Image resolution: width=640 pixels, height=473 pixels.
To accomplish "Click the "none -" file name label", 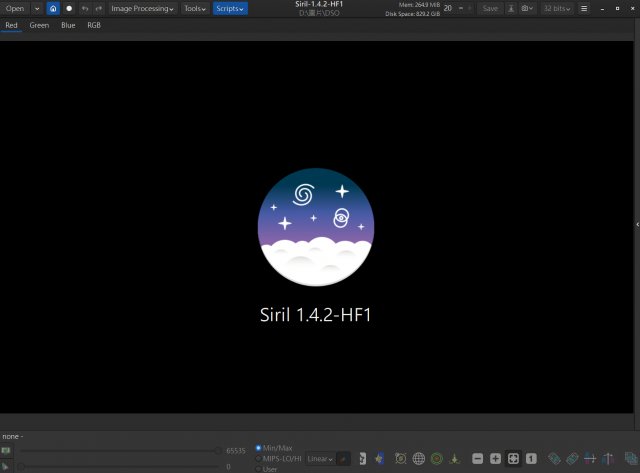I will click(x=13, y=436).
